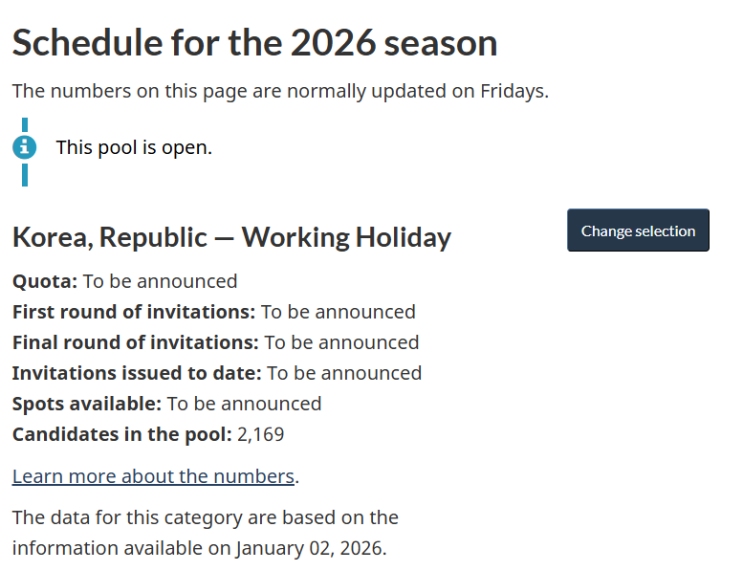Click To be announced beside Final round
743x571 pixels.
(x=341, y=342)
